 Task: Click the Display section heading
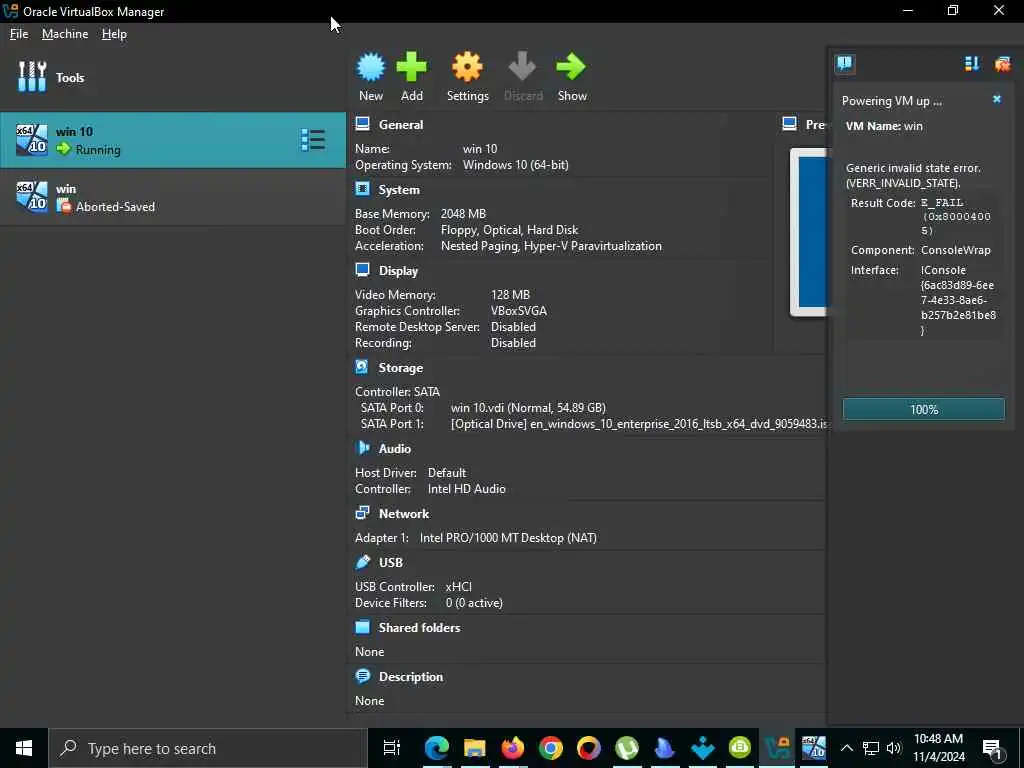[x=398, y=270]
